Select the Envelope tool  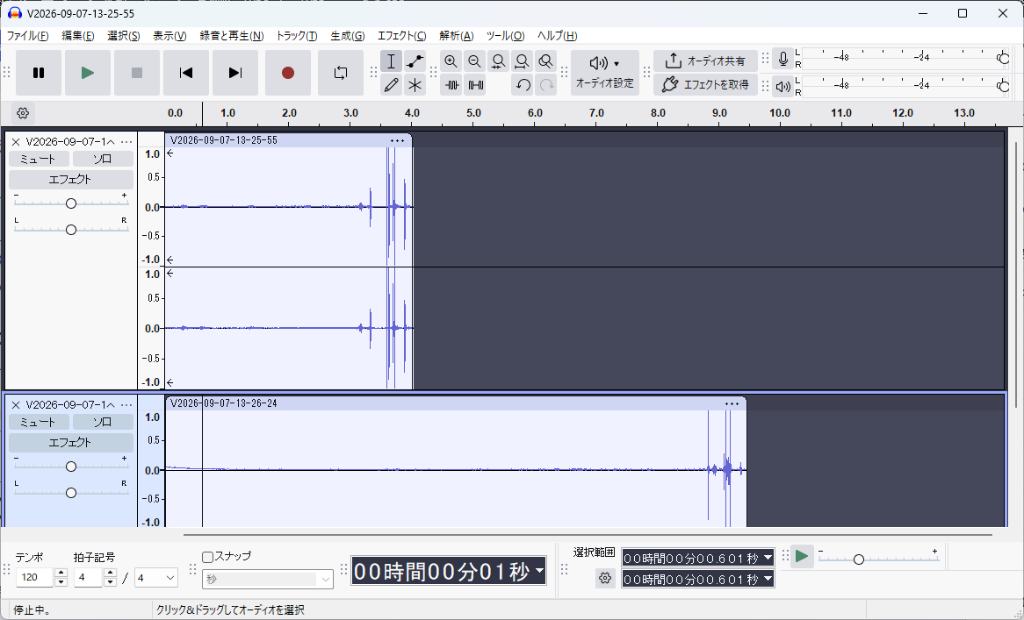click(415, 61)
